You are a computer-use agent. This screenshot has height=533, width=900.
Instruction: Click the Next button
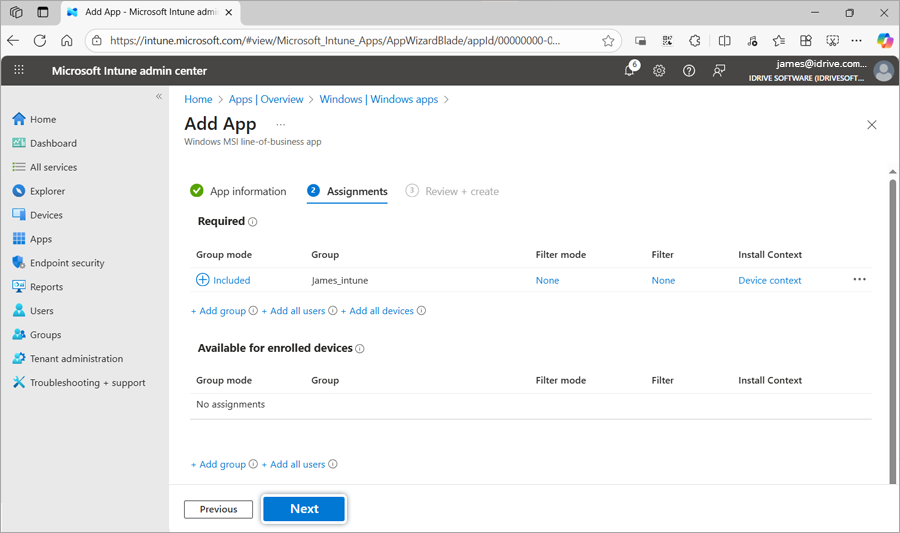click(x=304, y=509)
